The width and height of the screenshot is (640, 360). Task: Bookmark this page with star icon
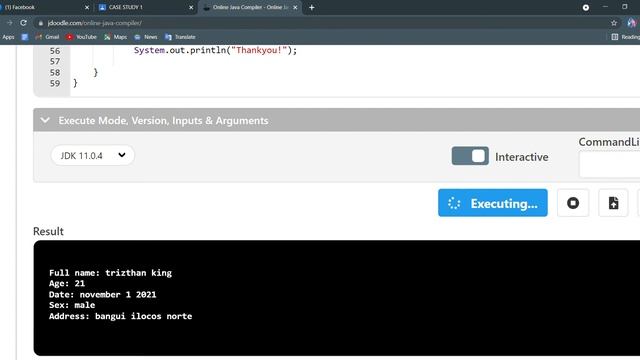click(x=613, y=23)
